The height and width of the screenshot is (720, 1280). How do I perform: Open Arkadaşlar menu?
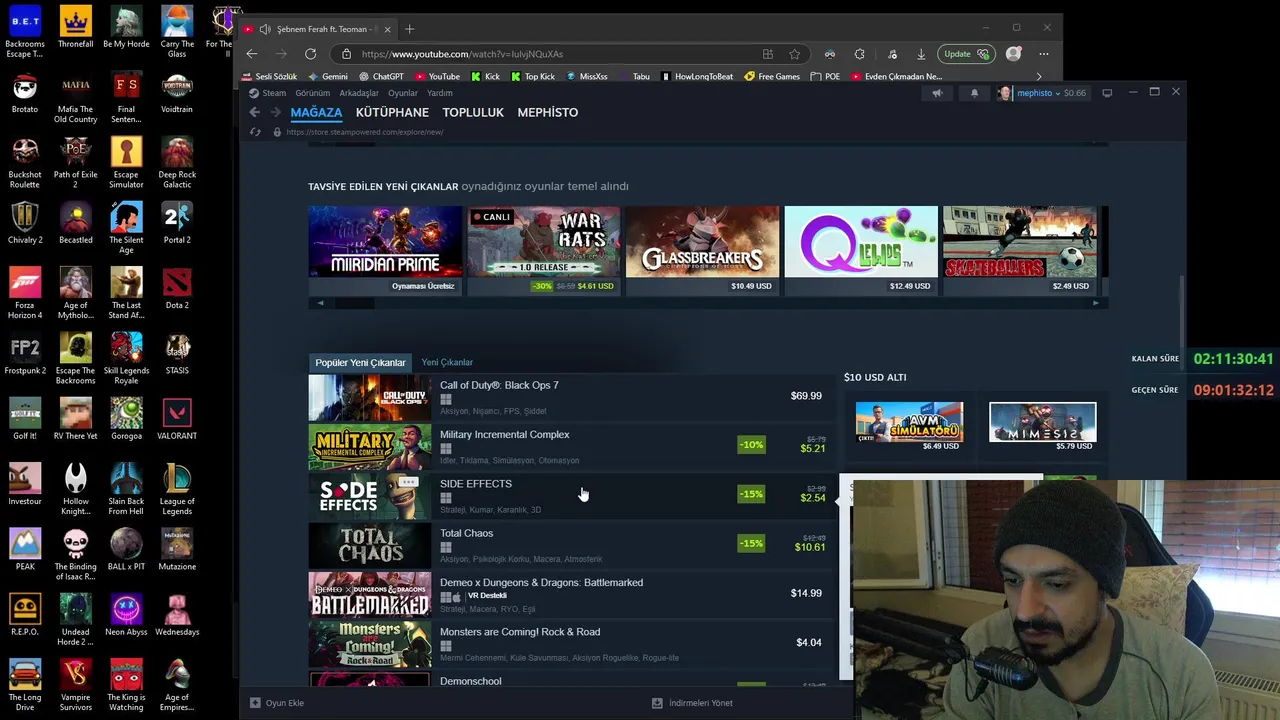pyautogui.click(x=359, y=93)
